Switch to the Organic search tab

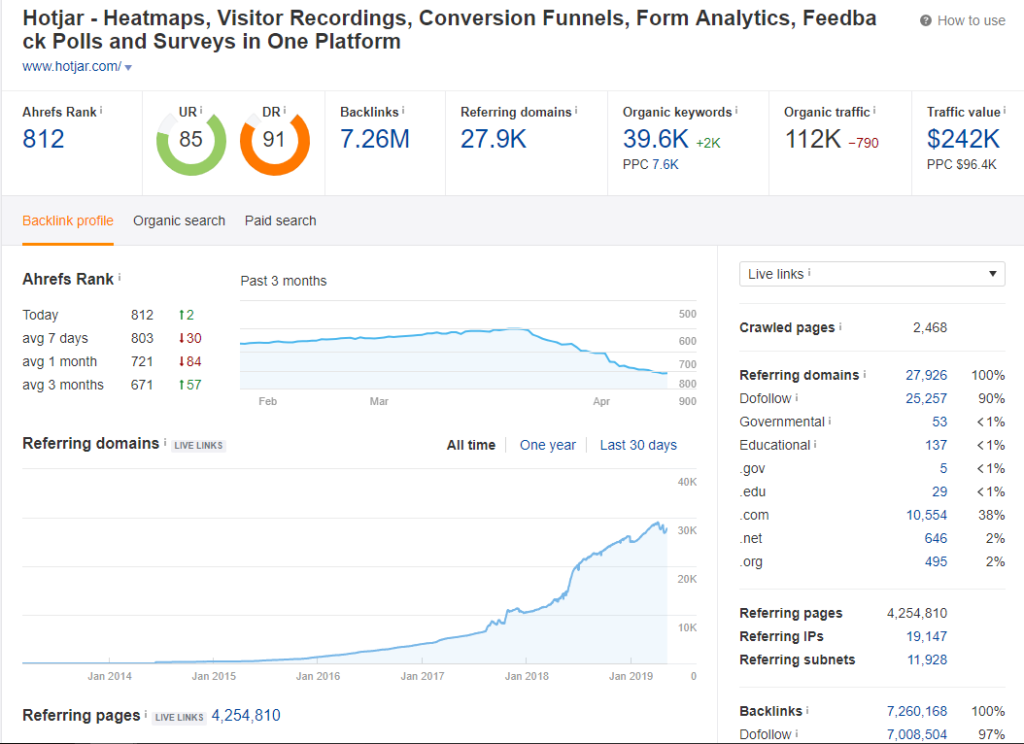coord(179,220)
